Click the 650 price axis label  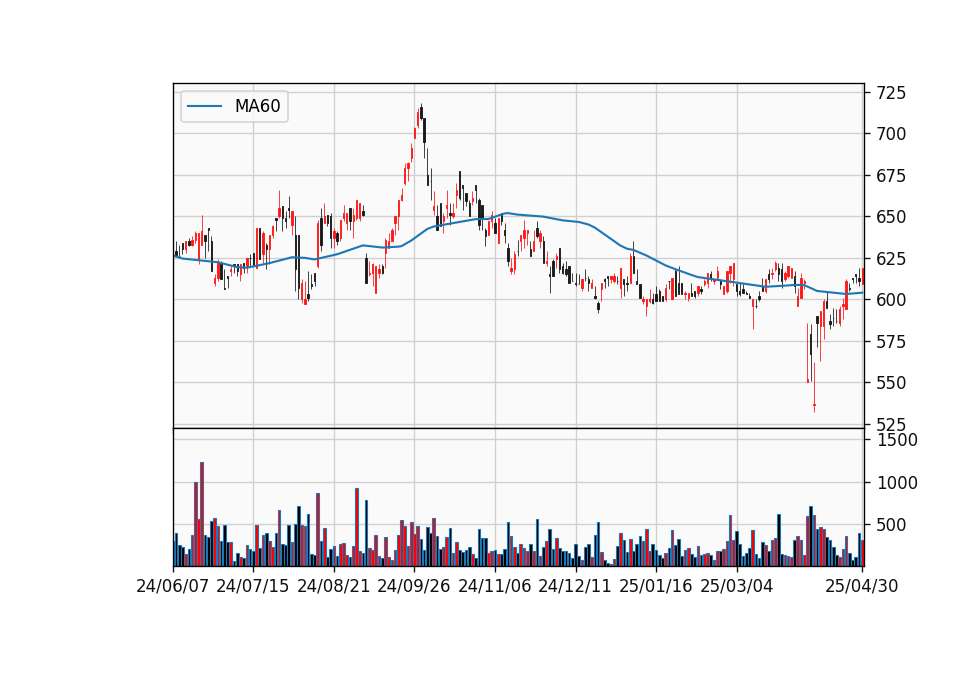[891, 217]
